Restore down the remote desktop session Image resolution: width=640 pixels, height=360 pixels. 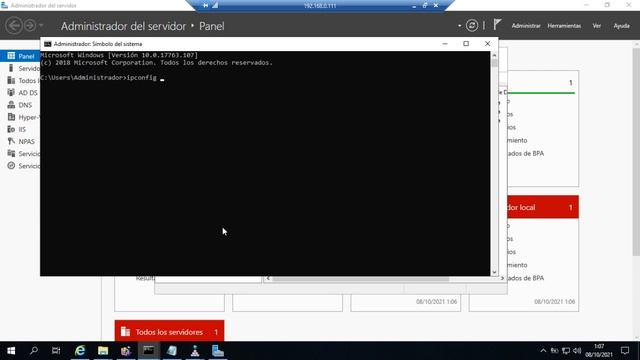425,5
